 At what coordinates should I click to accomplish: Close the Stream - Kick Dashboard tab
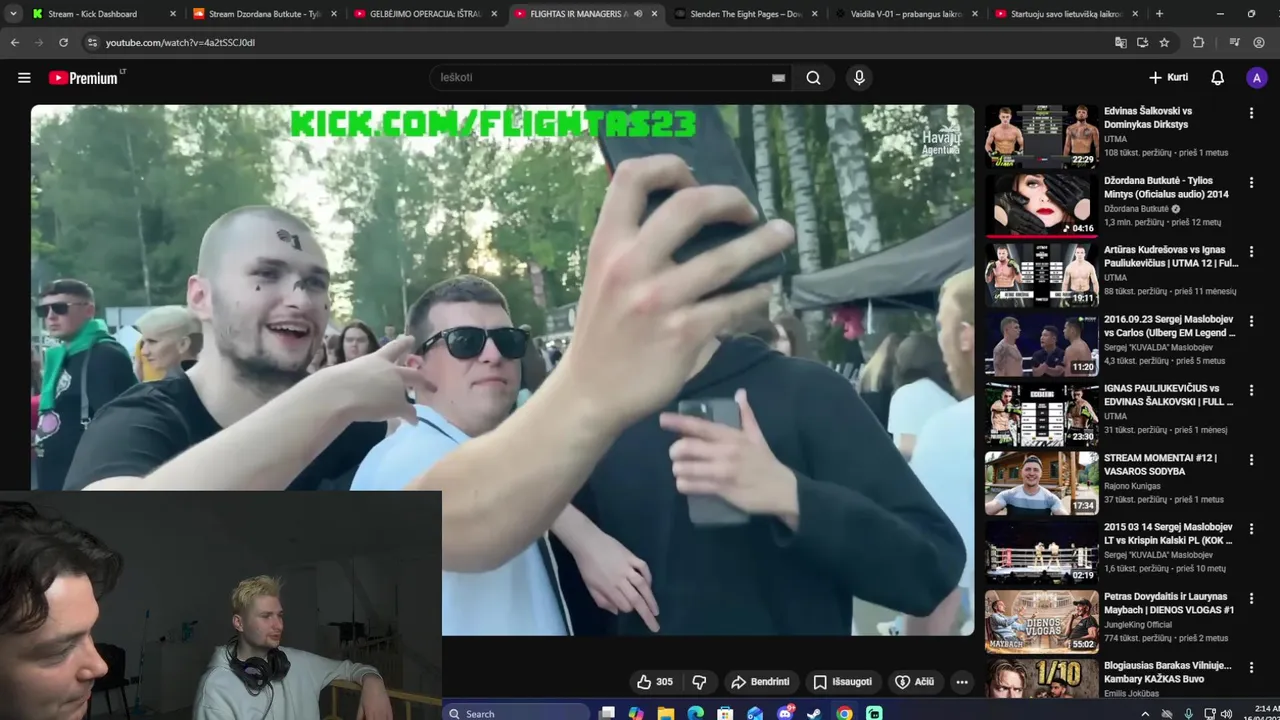click(x=173, y=14)
